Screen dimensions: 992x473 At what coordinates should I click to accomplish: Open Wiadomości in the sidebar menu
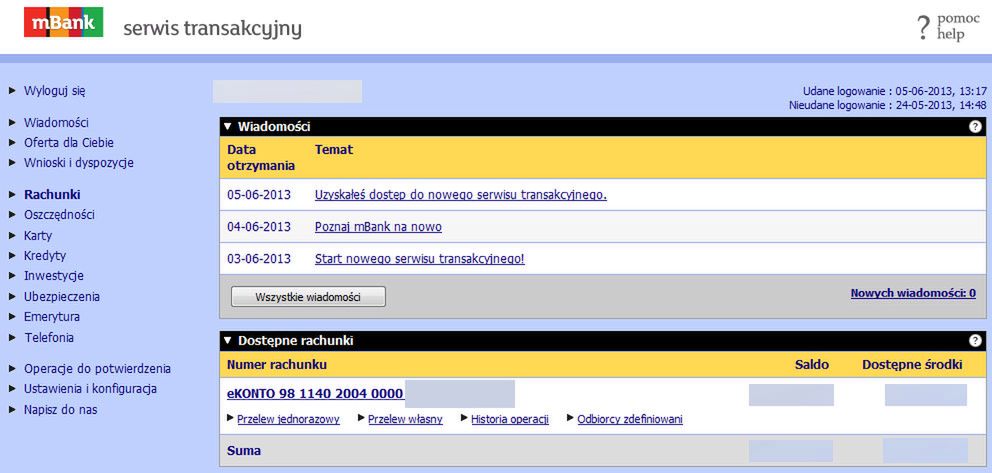coord(56,123)
